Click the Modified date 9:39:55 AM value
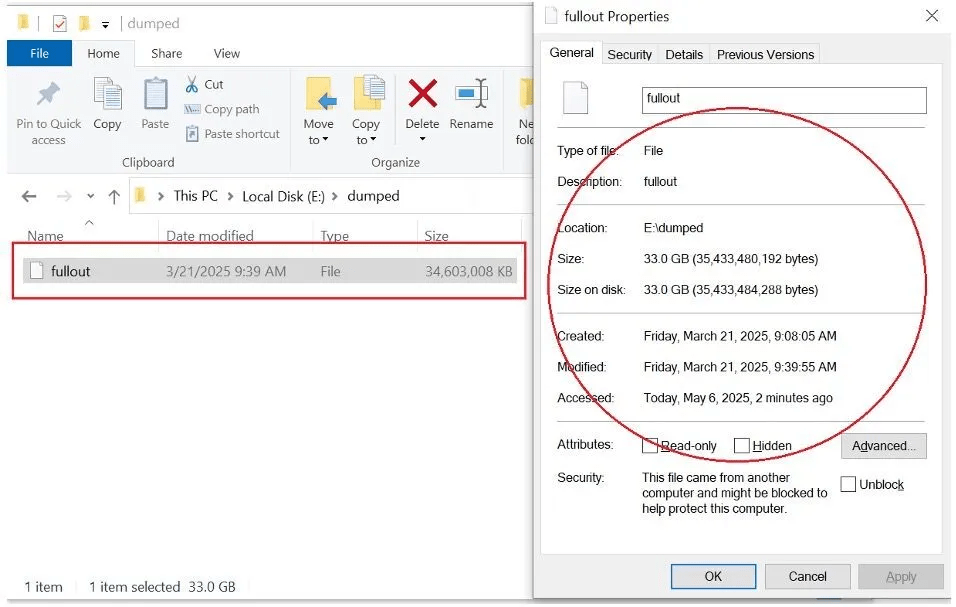The width and height of the screenshot is (956, 607). coord(740,367)
